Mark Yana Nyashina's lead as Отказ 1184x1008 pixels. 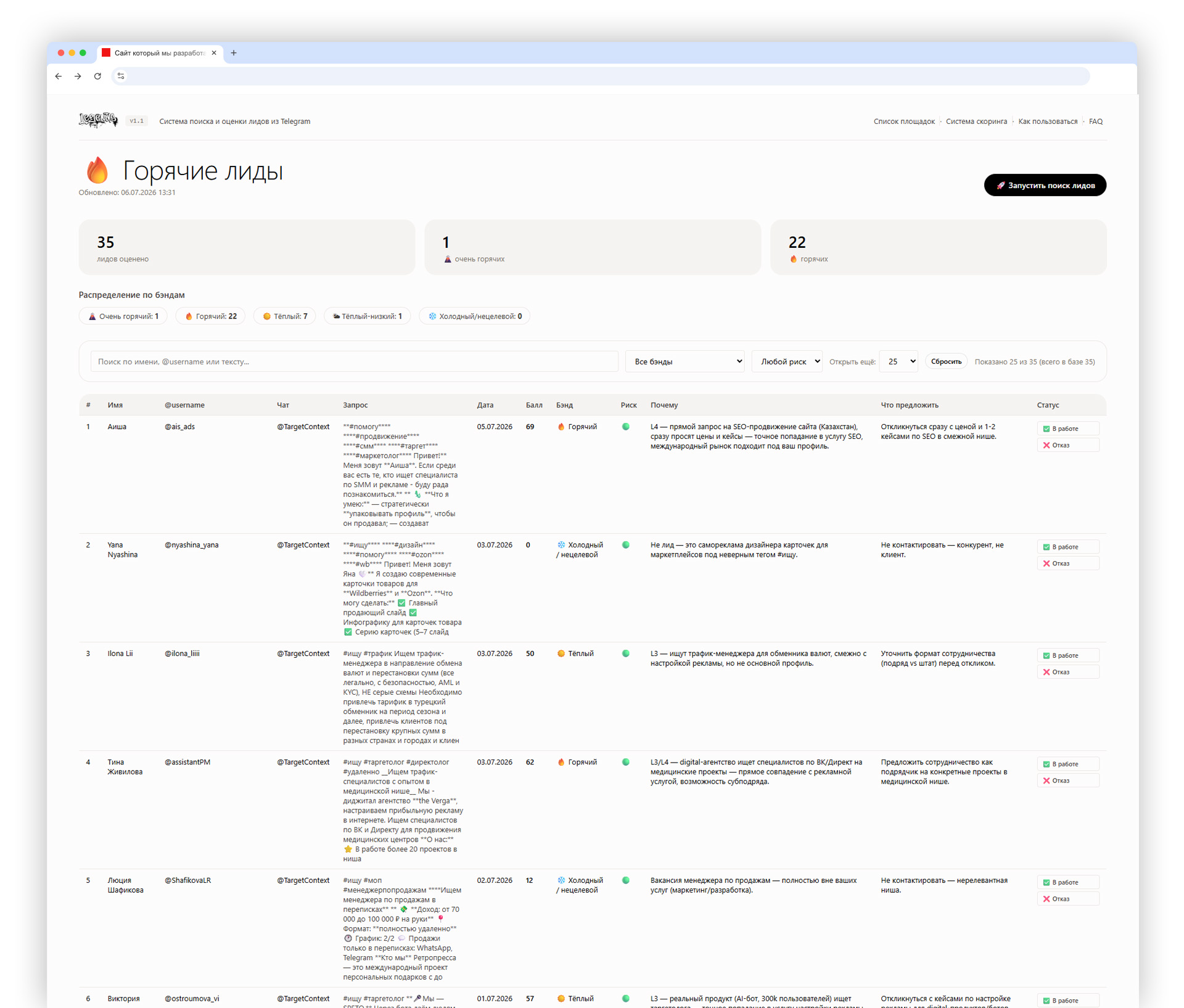[x=1067, y=563]
